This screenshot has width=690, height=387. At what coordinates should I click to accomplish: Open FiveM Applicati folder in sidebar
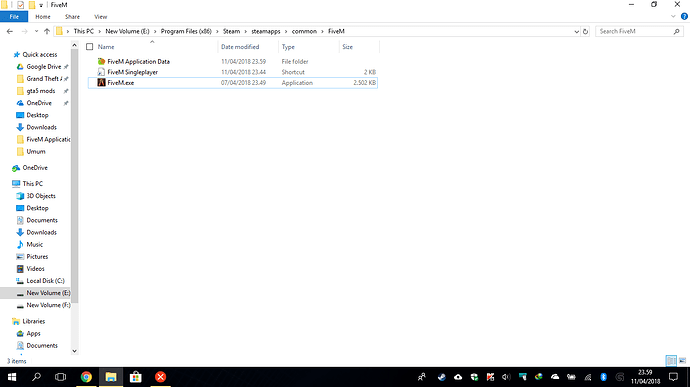(48, 140)
